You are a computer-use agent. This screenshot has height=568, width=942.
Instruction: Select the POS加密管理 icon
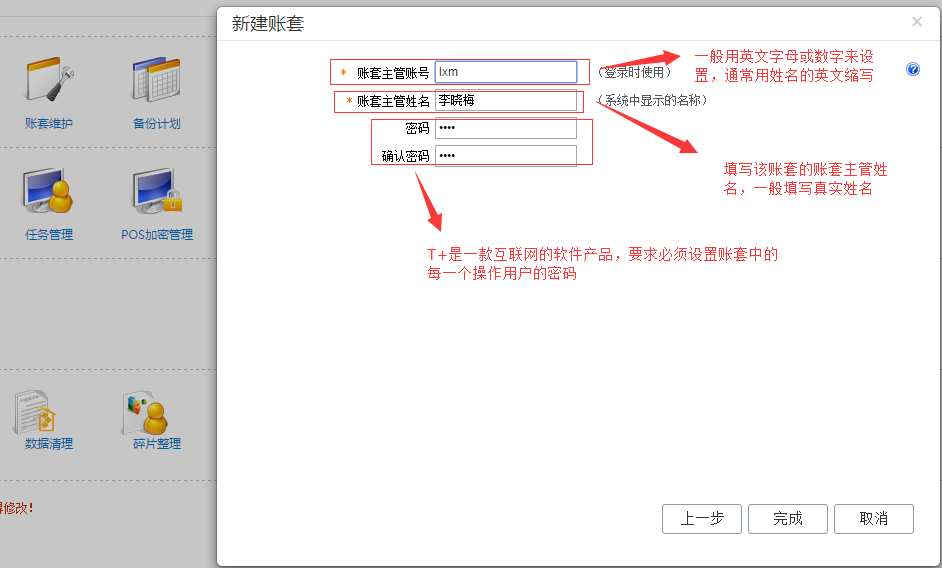click(x=157, y=190)
